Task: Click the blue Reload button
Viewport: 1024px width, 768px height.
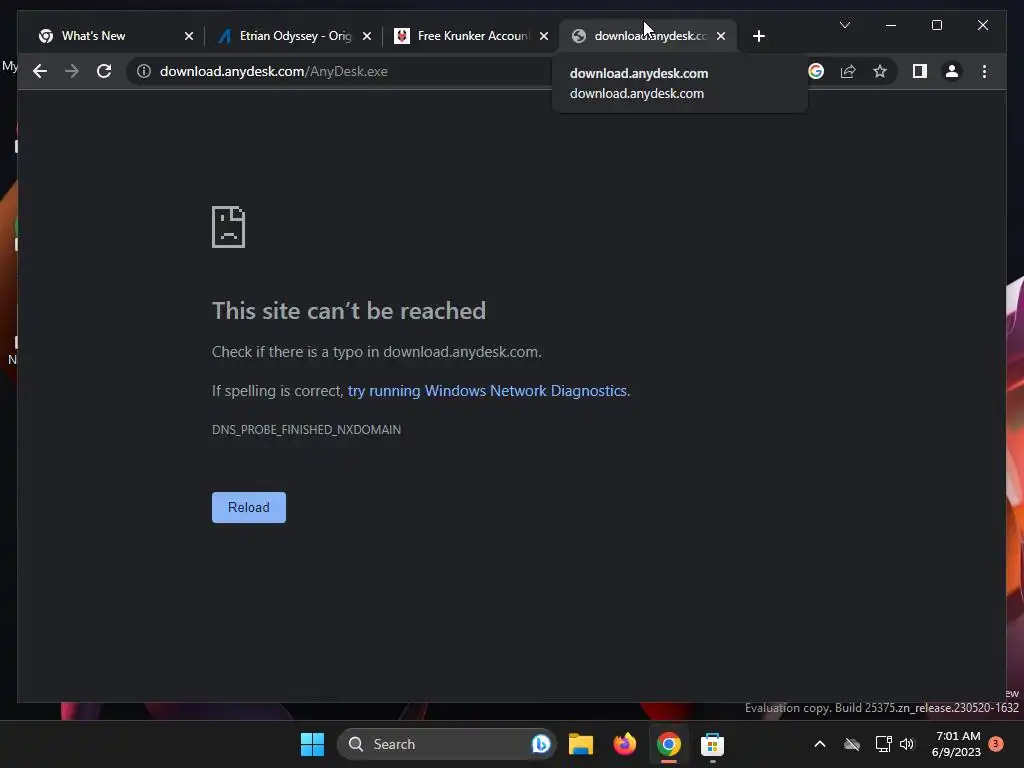Action: 249,507
